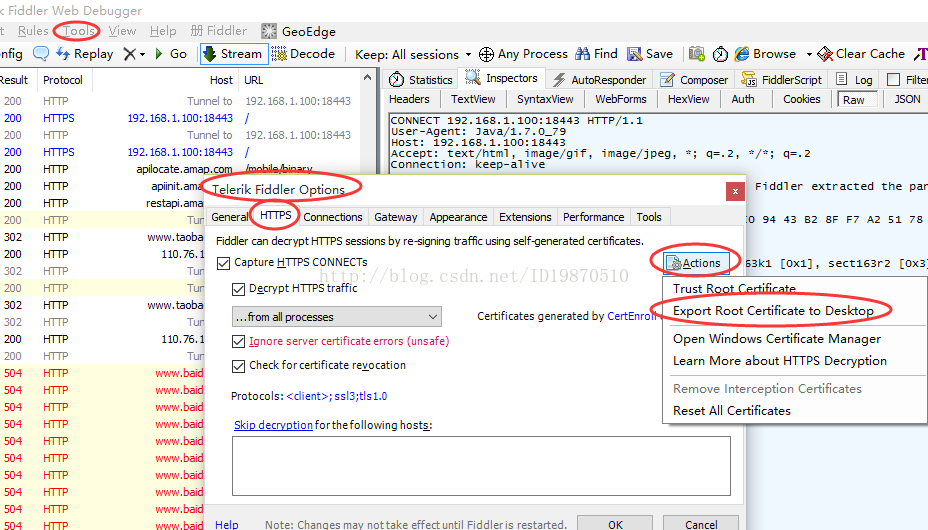The height and width of the screenshot is (530, 928).
Task: Toggle Decrypt HTTPS traffic checkbox
Action: pyautogui.click(x=239, y=289)
